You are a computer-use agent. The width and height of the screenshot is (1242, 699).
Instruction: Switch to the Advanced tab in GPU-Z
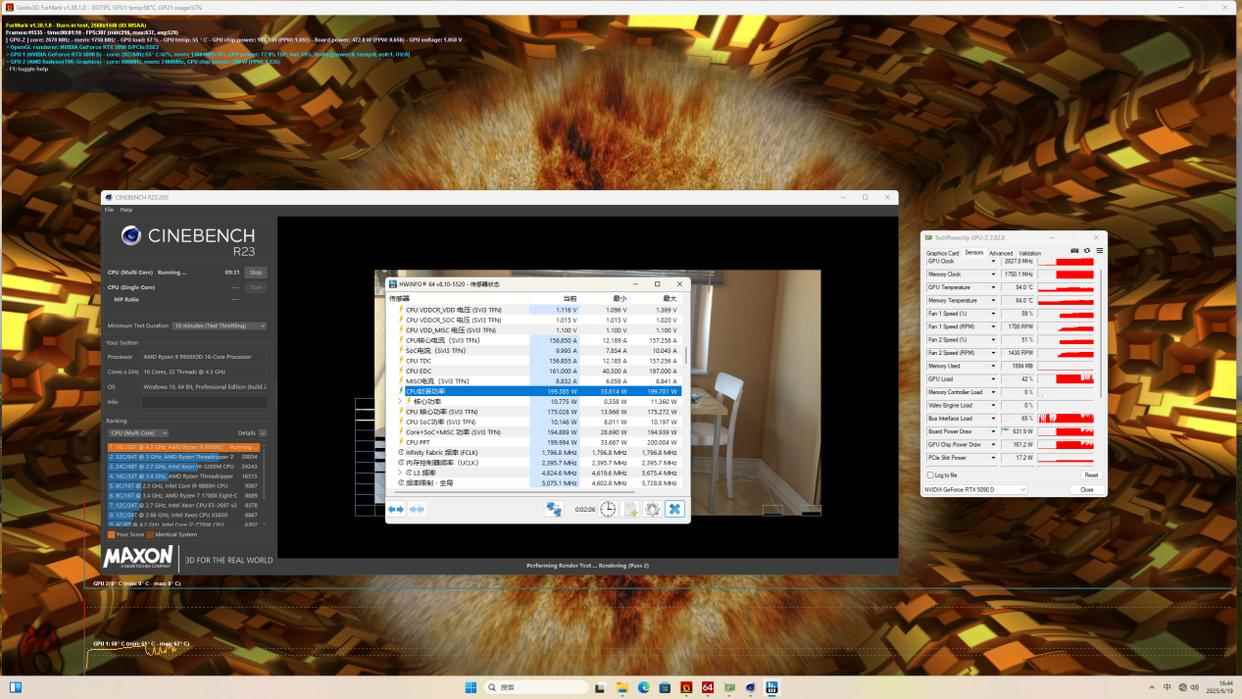click(x=1001, y=253)
